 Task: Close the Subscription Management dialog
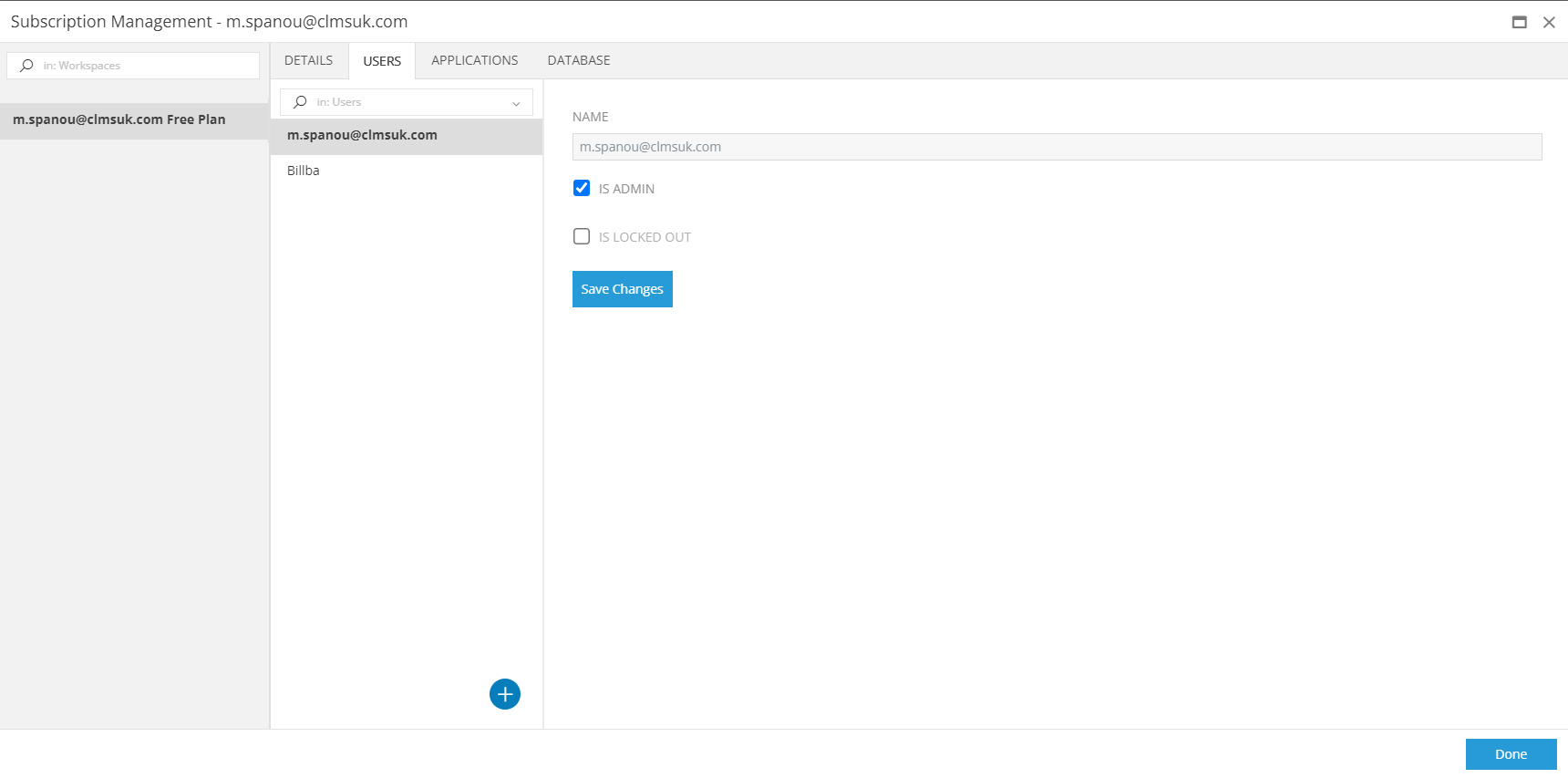click(x=1549, y=22)
